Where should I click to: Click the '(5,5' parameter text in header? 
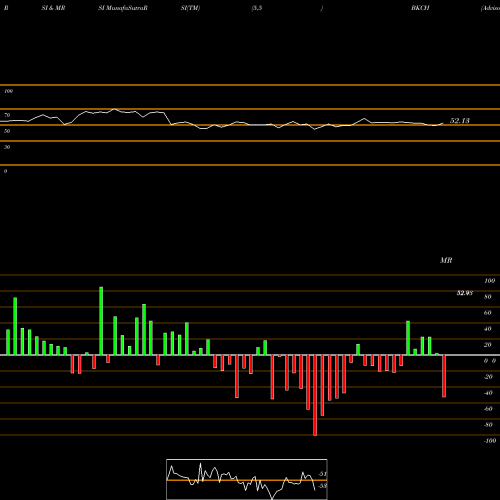[x=257, y=8]
